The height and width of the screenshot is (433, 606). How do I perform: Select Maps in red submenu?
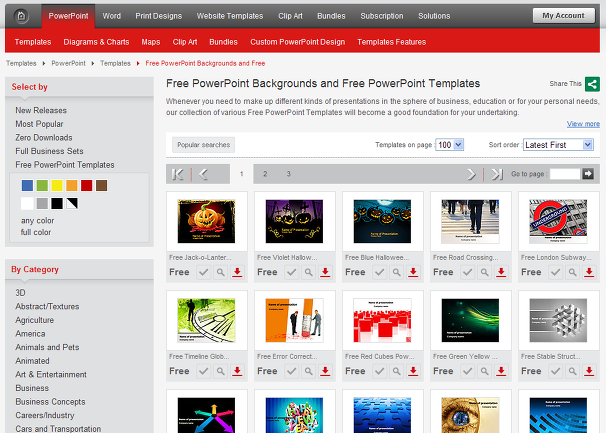151,42
